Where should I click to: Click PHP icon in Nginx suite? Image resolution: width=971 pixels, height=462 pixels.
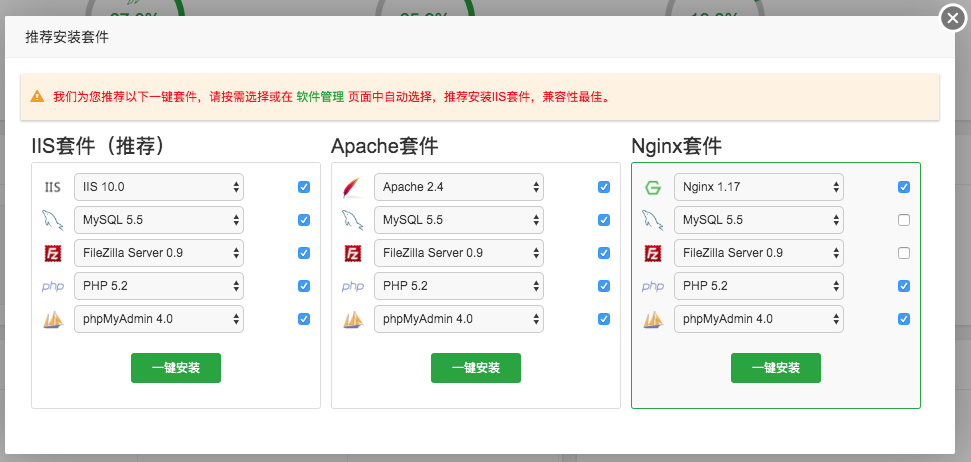click(x=652, y=286)
